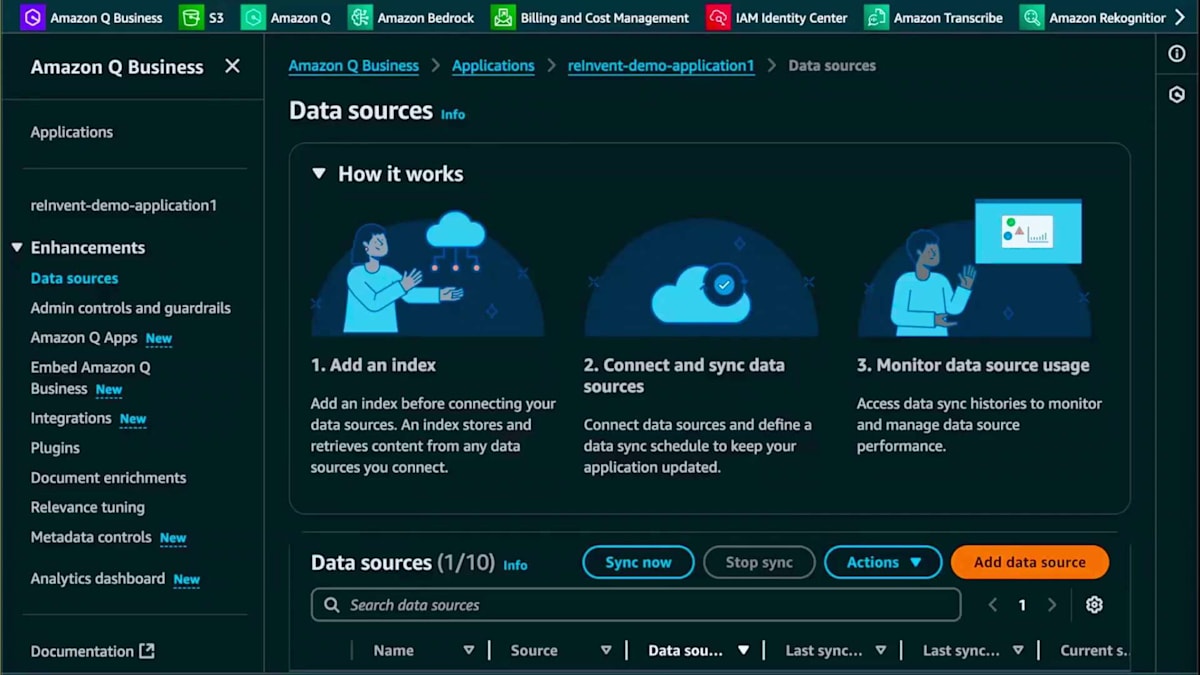This screenshot has width=1200, height=675.
Task: Open Info link beside Data sources heading
Action: coord(453,114)
